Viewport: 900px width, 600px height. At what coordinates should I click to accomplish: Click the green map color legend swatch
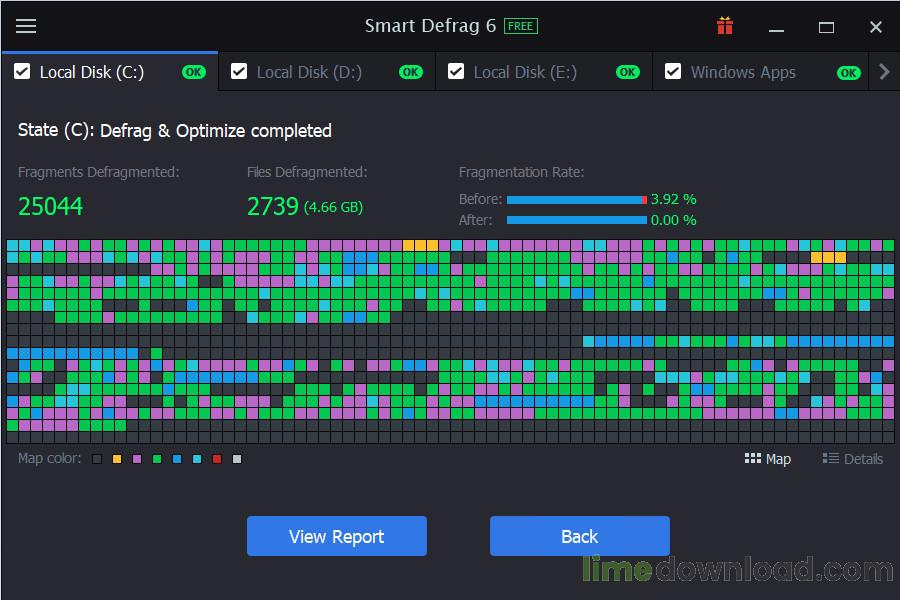[x=156, y=459]
